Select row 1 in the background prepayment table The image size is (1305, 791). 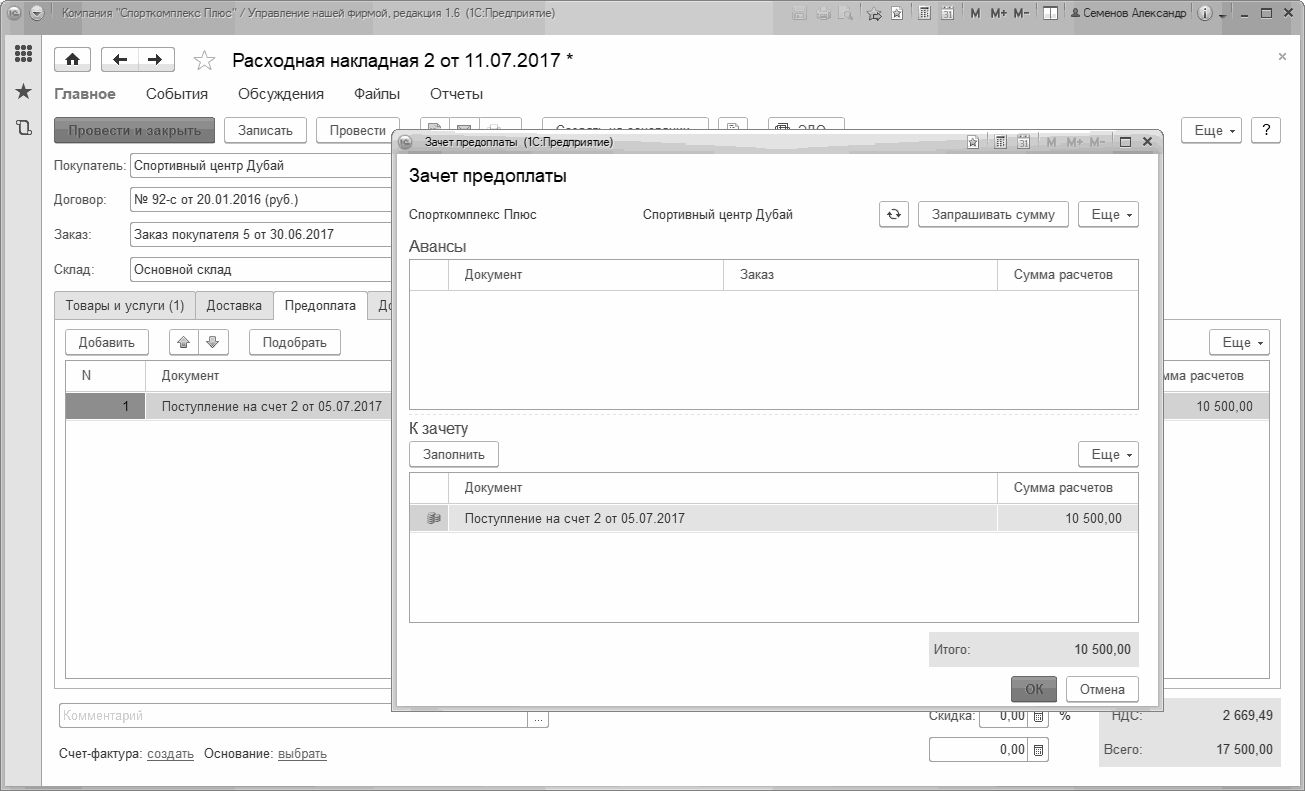(228, 406)
